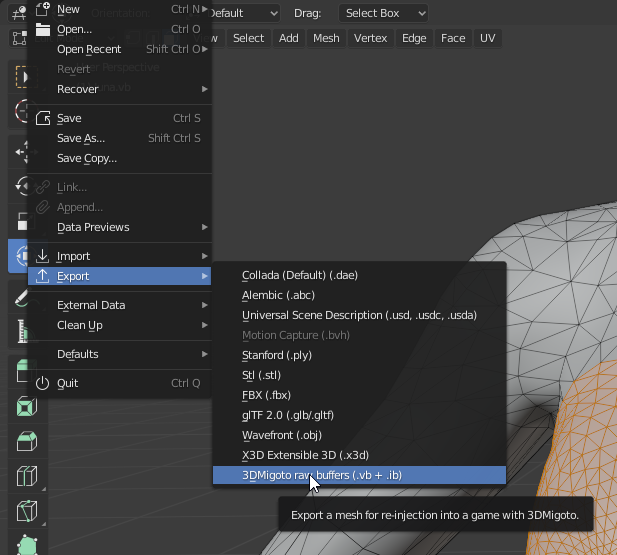Image resolution: width=617 pixels, height=555 pixels.
Task: Expand the Clean Up submenu
Action: [x=119, y=325]
